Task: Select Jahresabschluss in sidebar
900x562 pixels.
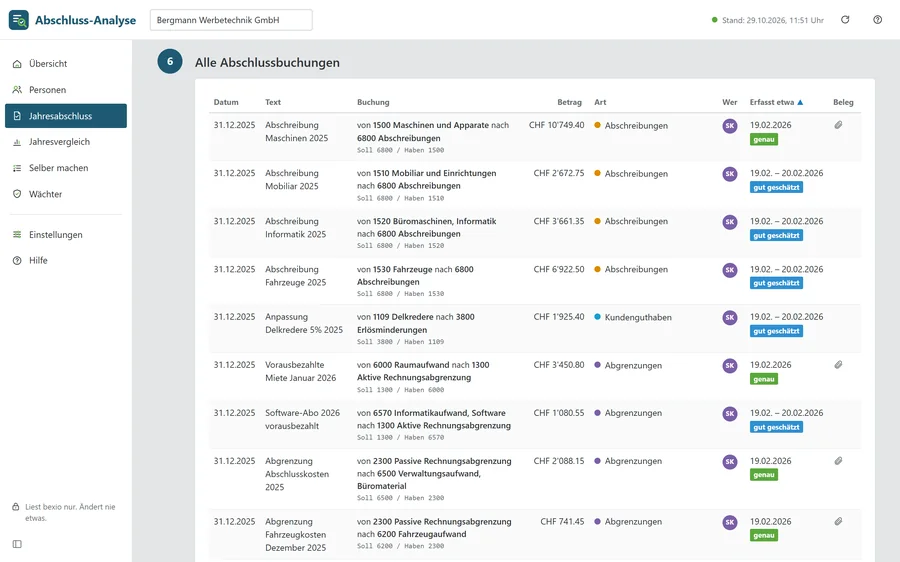Action: [x=66, y=116]
